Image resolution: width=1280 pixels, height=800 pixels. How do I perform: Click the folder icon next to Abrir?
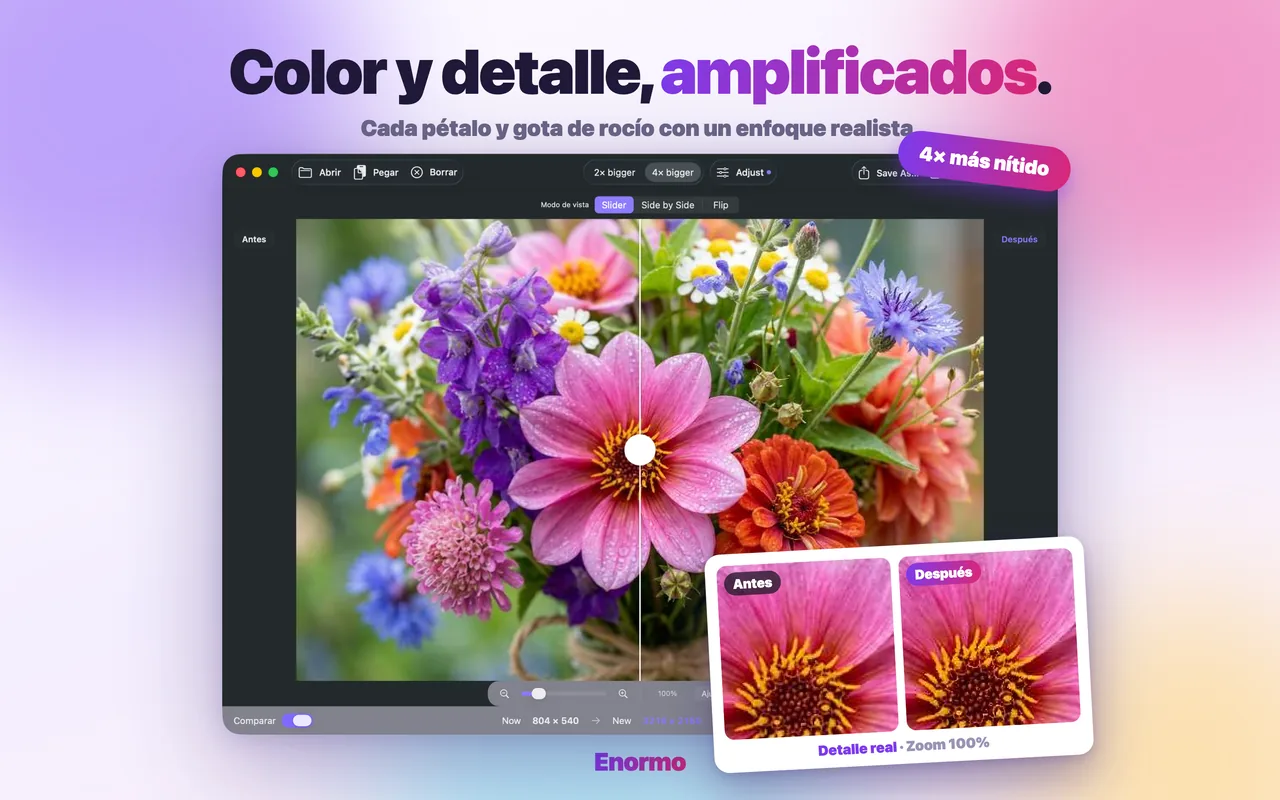[x=305, y=172]
